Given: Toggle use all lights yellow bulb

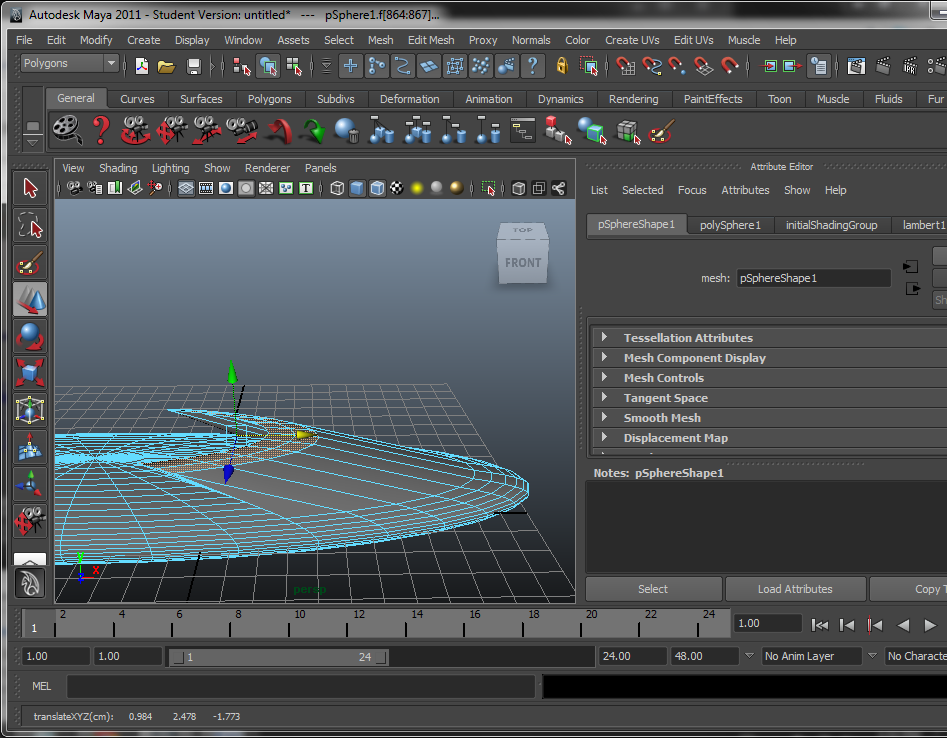Looking at the screenshot, I should 417,188.
